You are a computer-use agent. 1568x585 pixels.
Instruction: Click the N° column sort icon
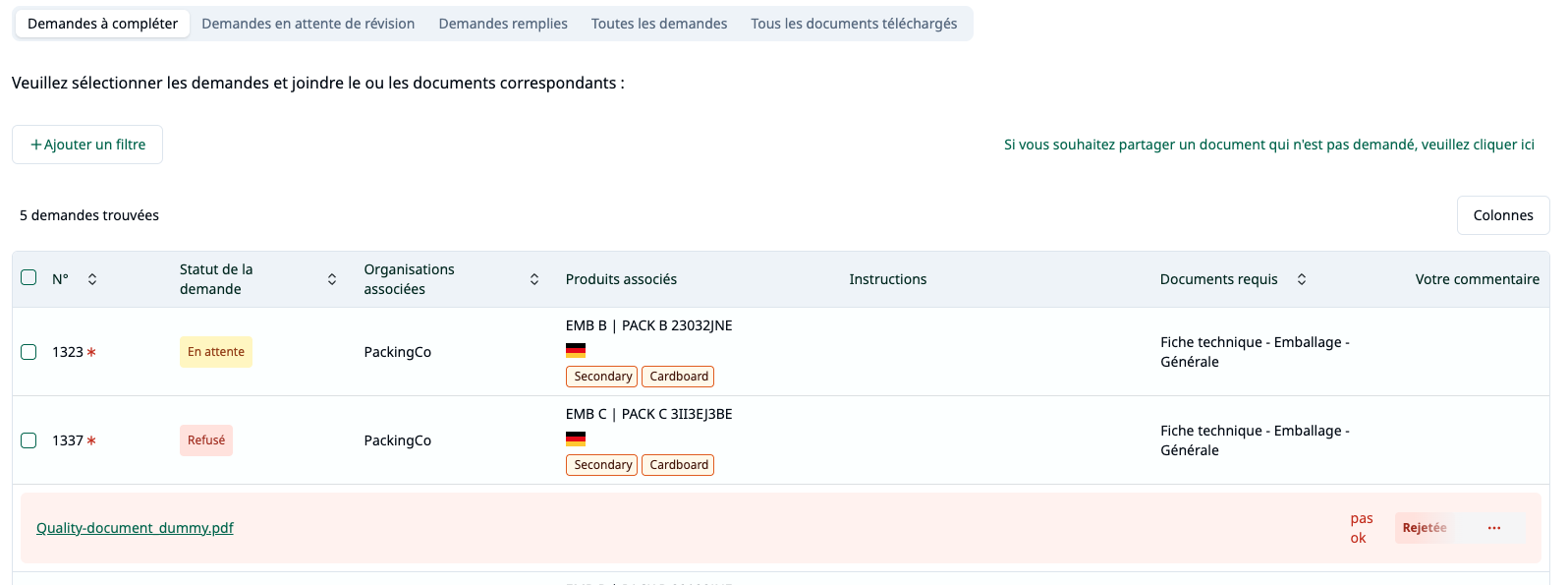coord(92,279)
